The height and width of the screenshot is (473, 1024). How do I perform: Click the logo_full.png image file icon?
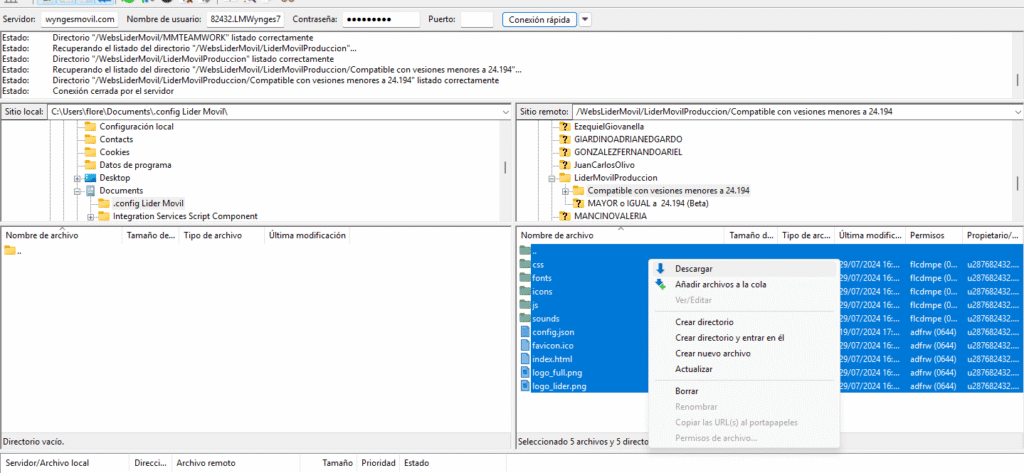click(x=526, y=372)
